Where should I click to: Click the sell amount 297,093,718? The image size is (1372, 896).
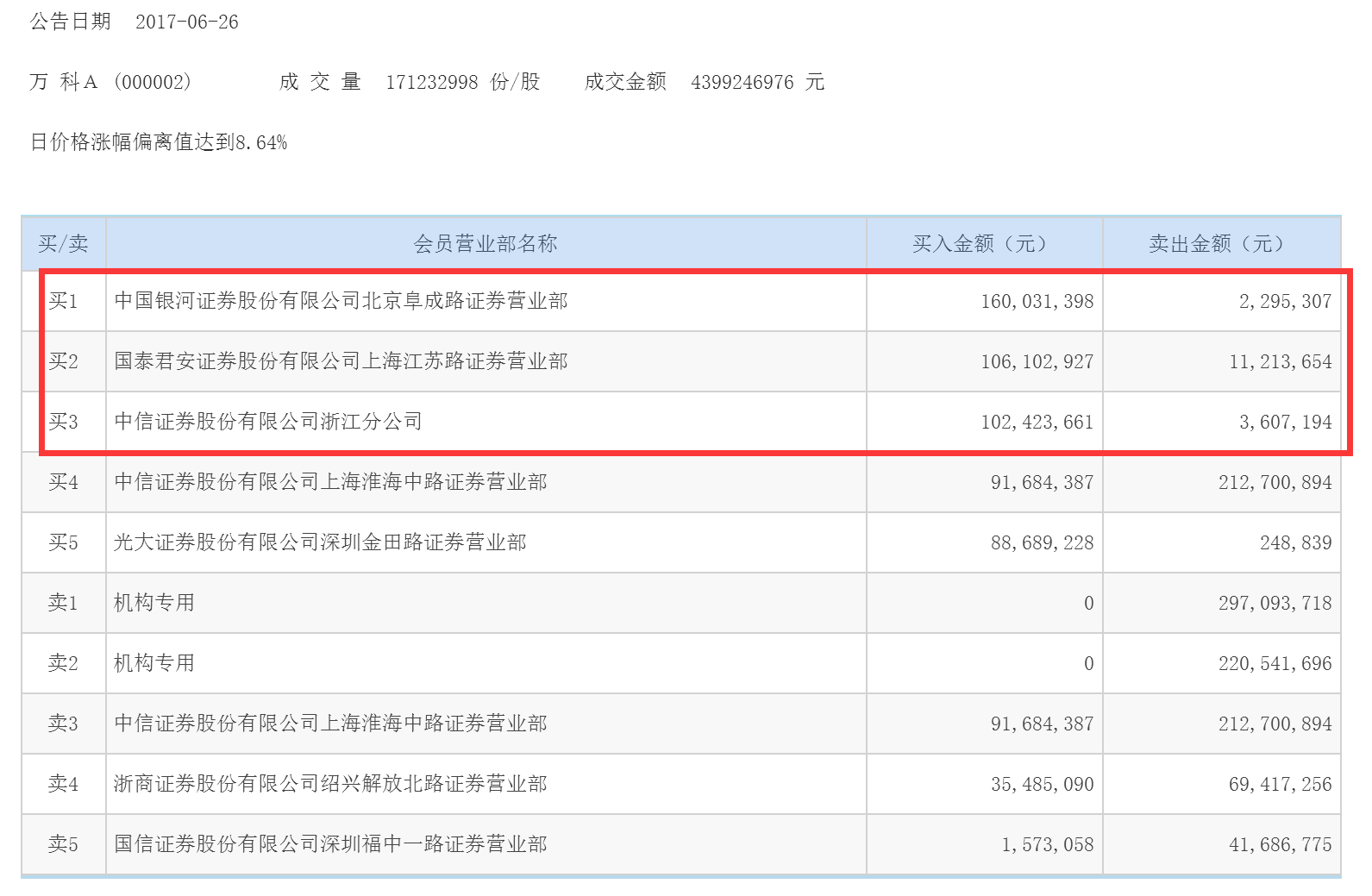tap(1275, 603)
